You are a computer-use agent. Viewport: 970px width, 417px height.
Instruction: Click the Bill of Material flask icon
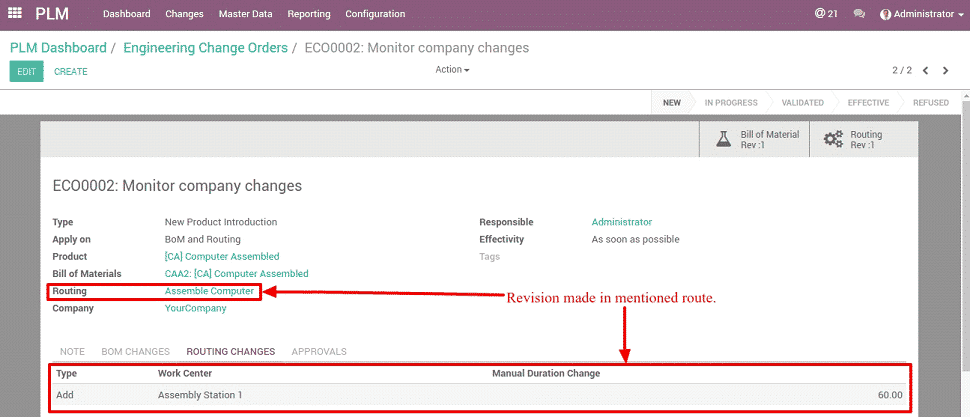pos(724,140)
